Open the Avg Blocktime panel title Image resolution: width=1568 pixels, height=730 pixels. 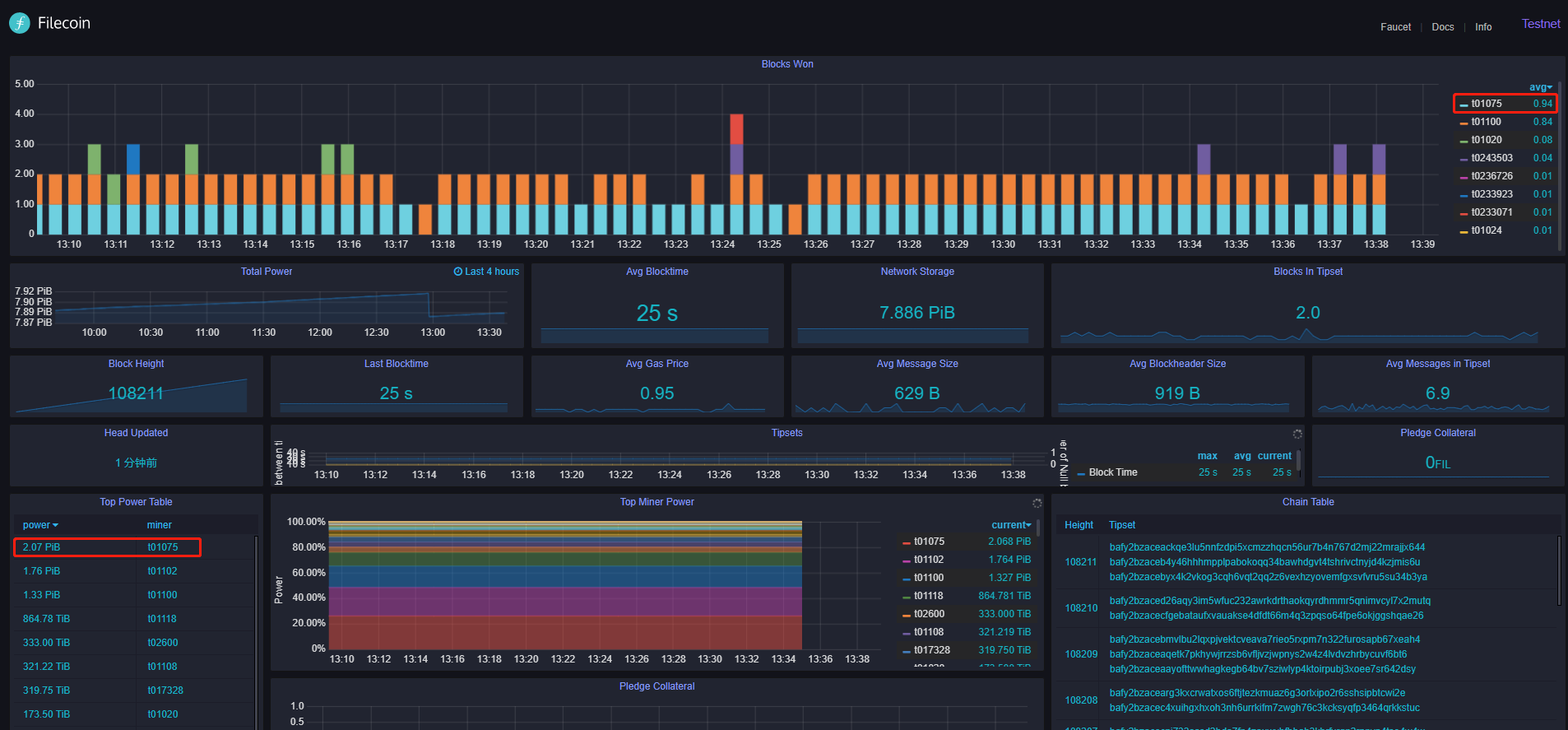click(657, 272)
